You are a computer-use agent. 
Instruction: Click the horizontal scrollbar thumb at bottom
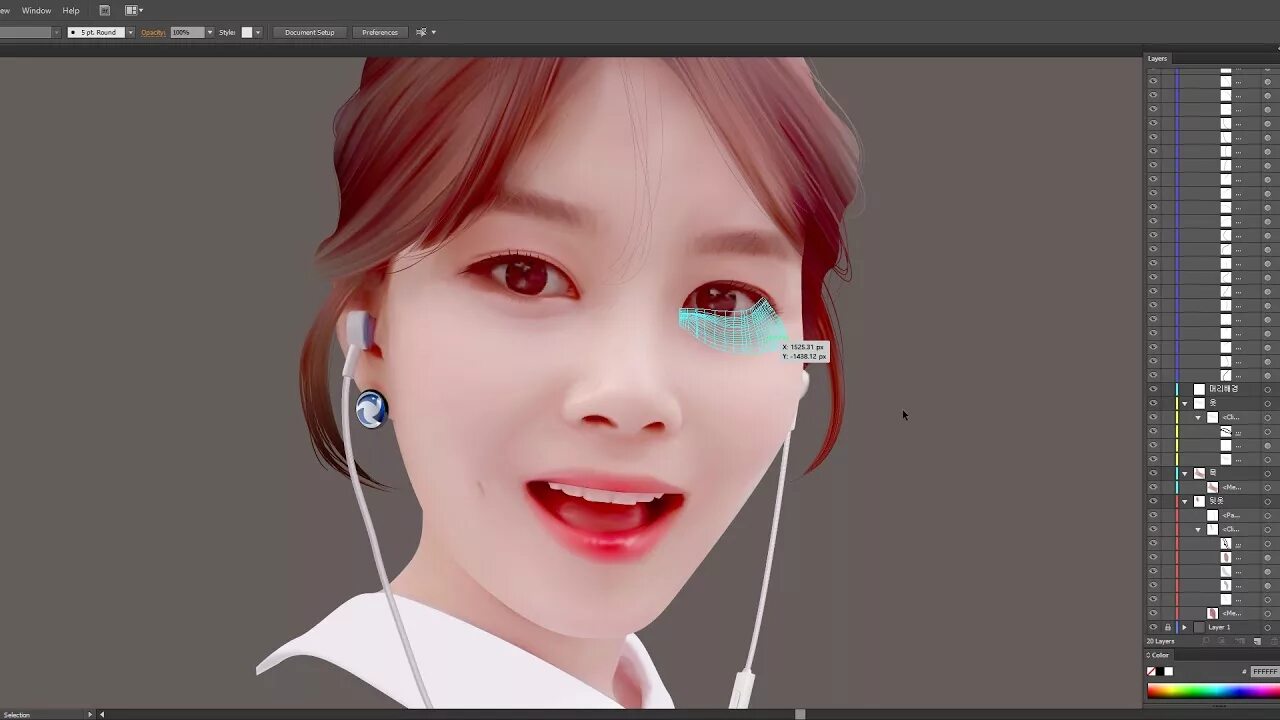click(800, 714)
